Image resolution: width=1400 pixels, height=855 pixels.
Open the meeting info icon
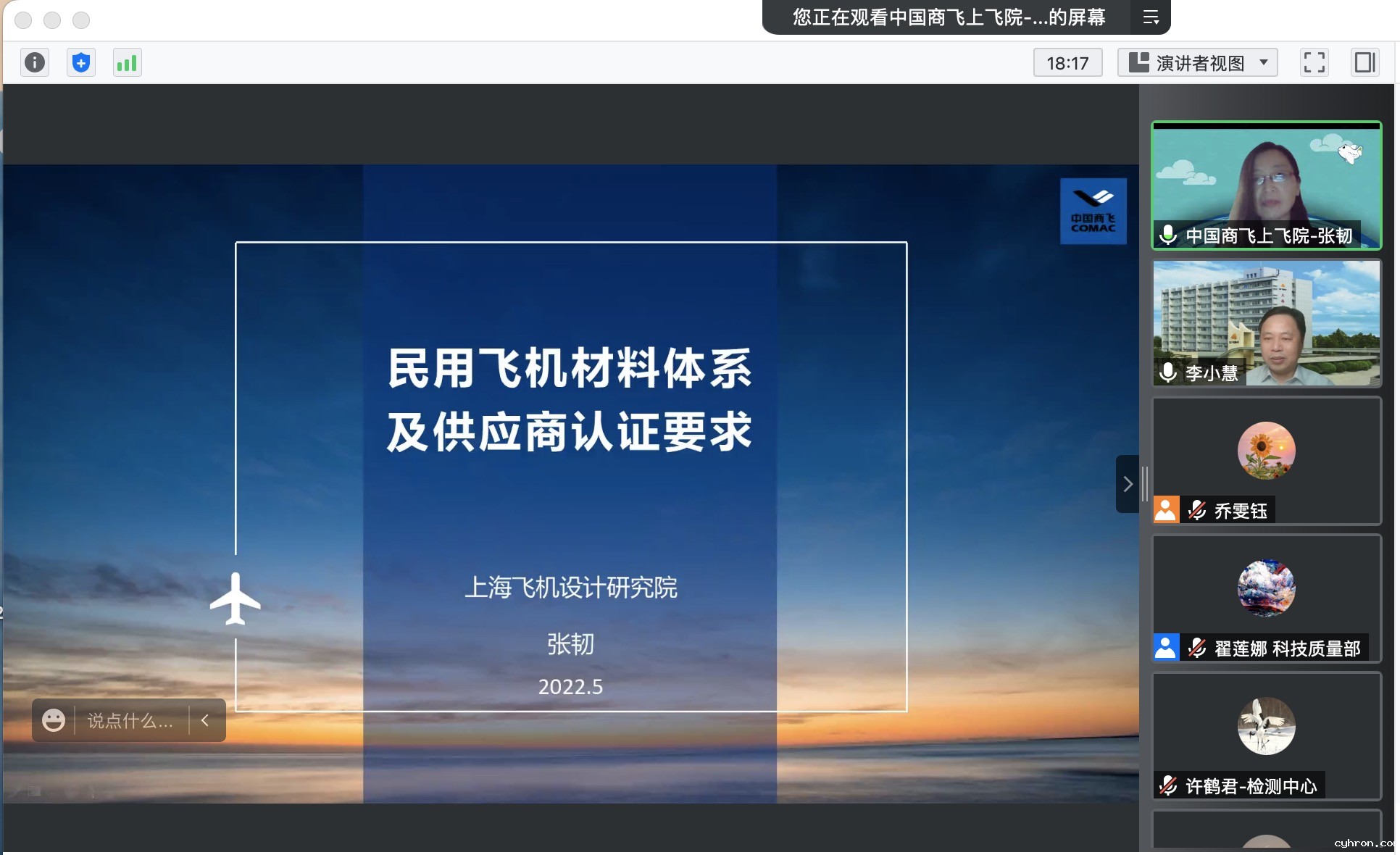(35, 62)
